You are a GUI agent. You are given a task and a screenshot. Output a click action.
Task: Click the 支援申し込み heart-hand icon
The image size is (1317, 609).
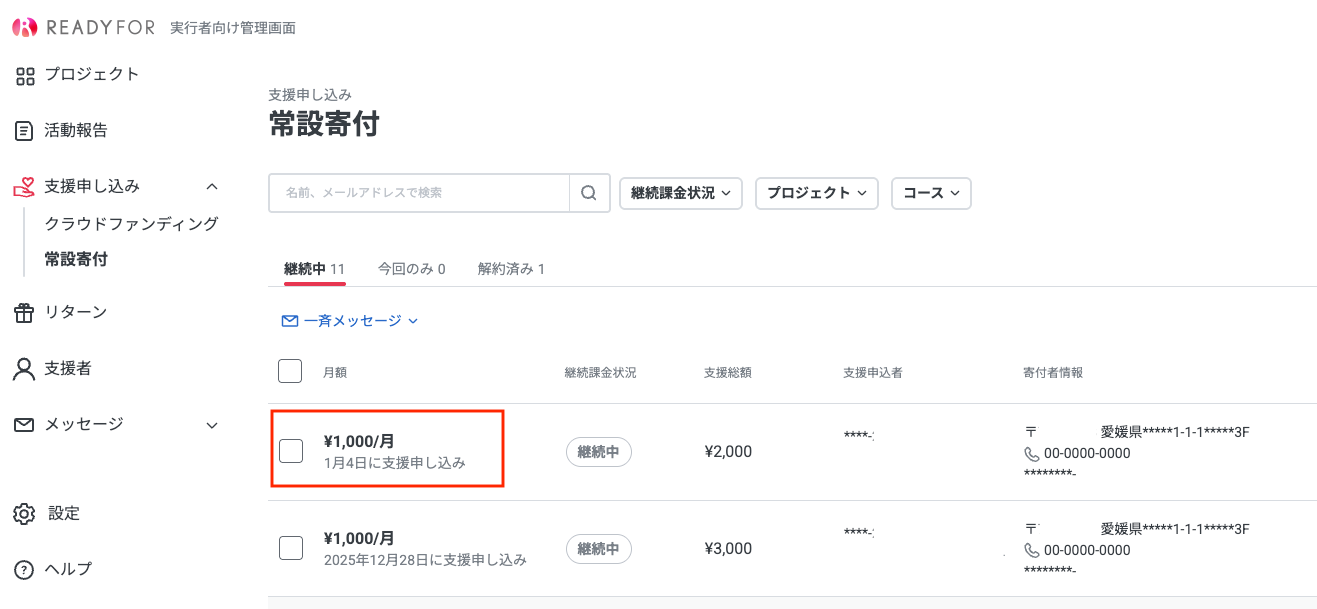(25, 187)
